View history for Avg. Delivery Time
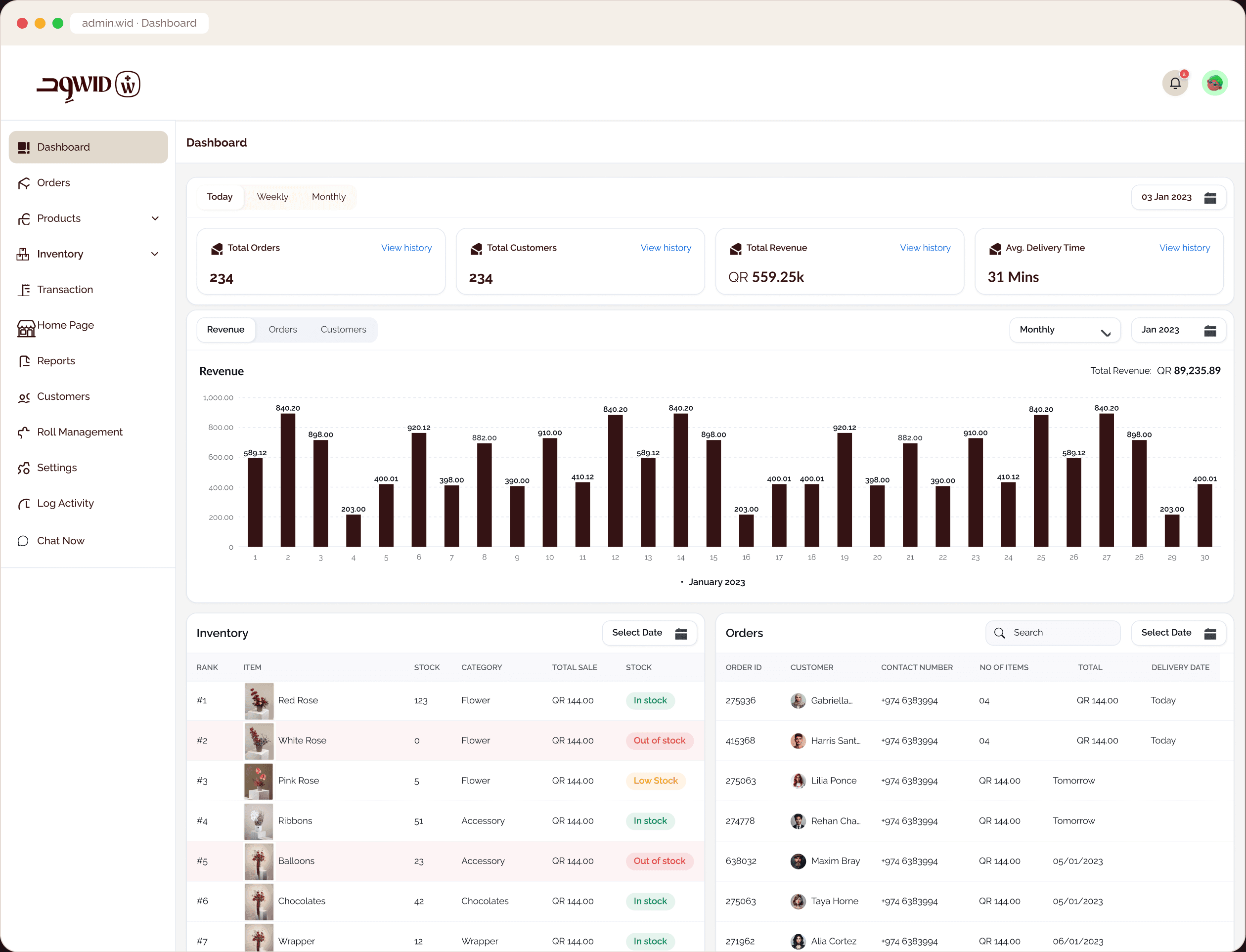This screenshot has width=1246, height=952. (x=1184, y=248)
